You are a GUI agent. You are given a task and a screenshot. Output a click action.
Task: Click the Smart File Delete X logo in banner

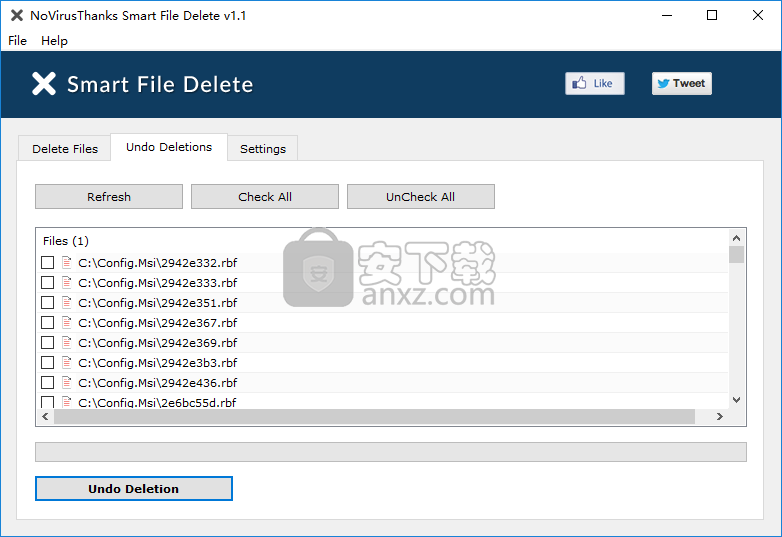(x=44, y=83)
